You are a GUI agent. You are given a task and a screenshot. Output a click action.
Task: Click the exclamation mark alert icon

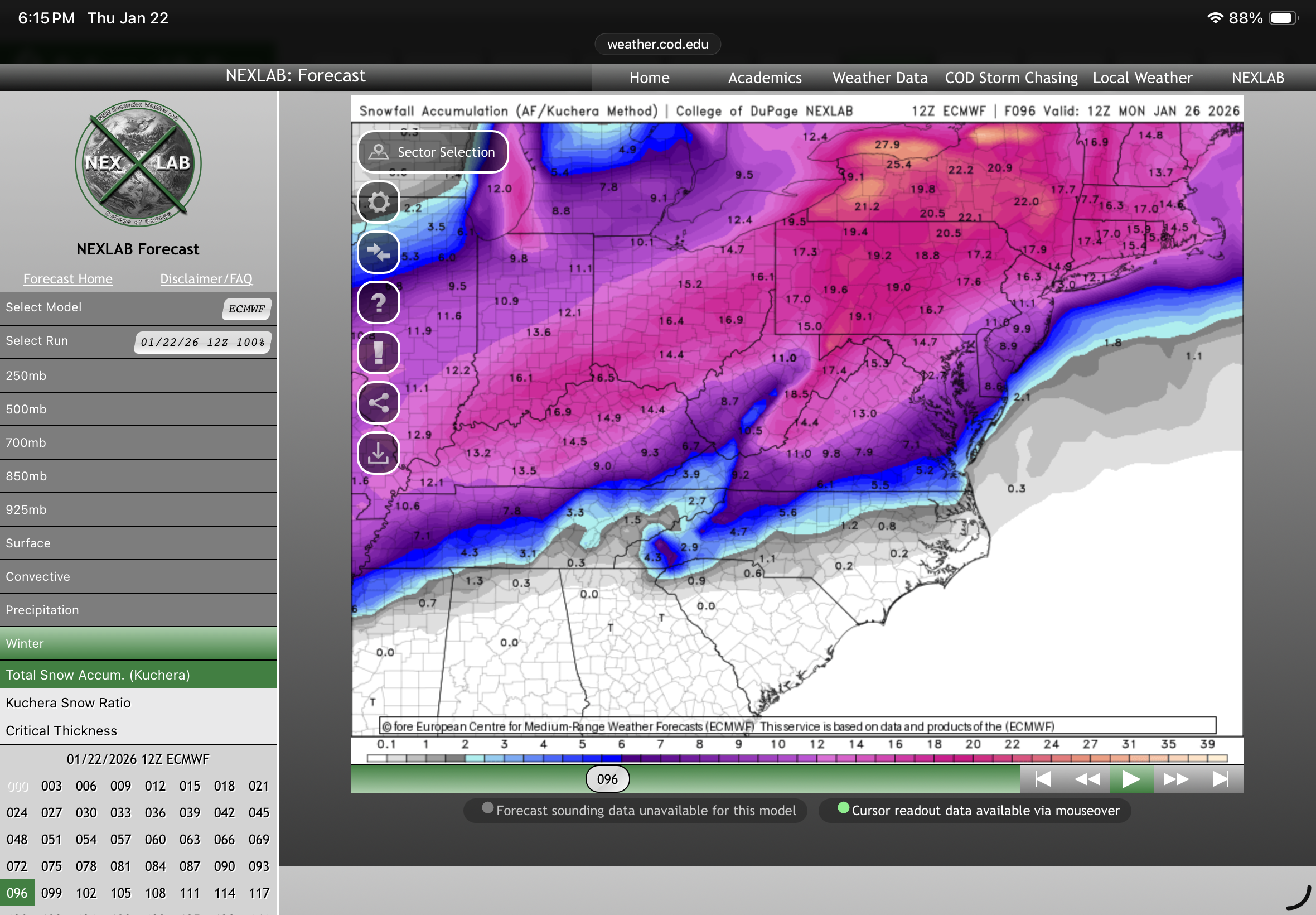[378, 352]
